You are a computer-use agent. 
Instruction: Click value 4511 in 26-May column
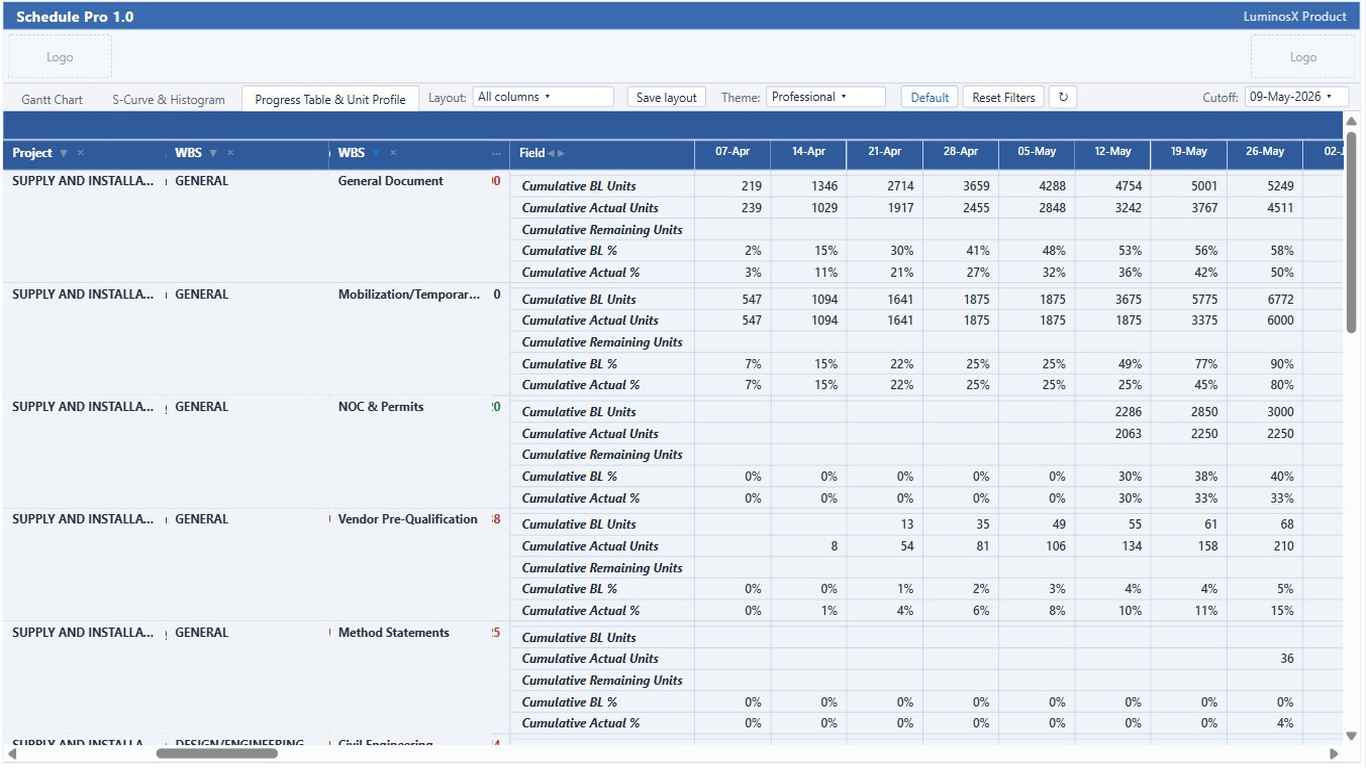coord(1280,208)
